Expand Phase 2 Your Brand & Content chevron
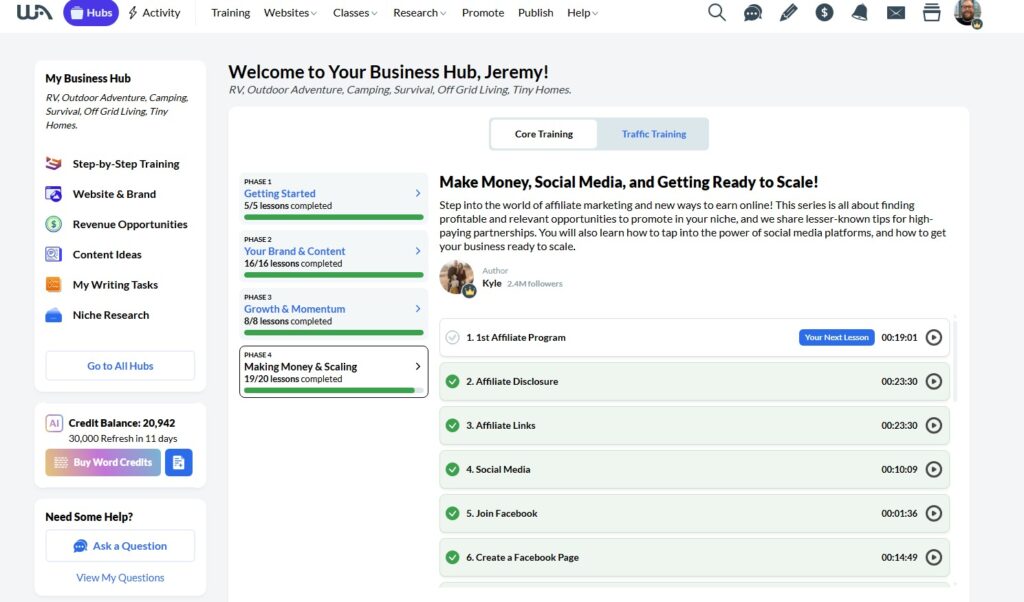Screen dimensions: 1024x602 pyautogui.click(x=418, y=251)
